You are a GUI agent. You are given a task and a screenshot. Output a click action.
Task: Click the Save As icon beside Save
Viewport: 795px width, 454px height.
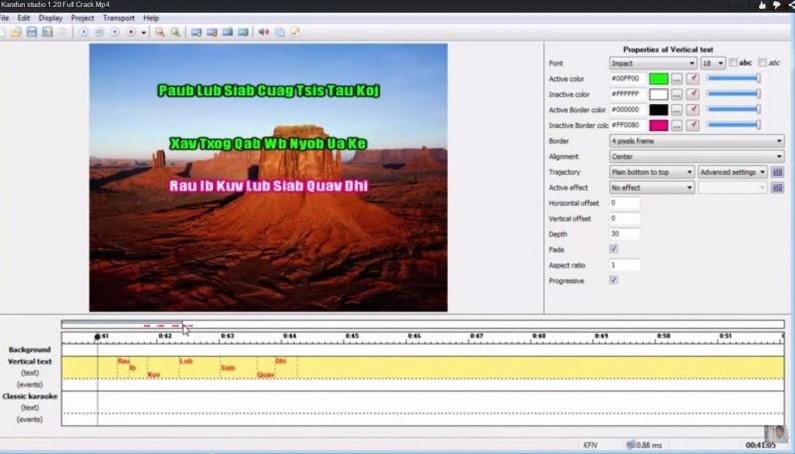[48, 32]
